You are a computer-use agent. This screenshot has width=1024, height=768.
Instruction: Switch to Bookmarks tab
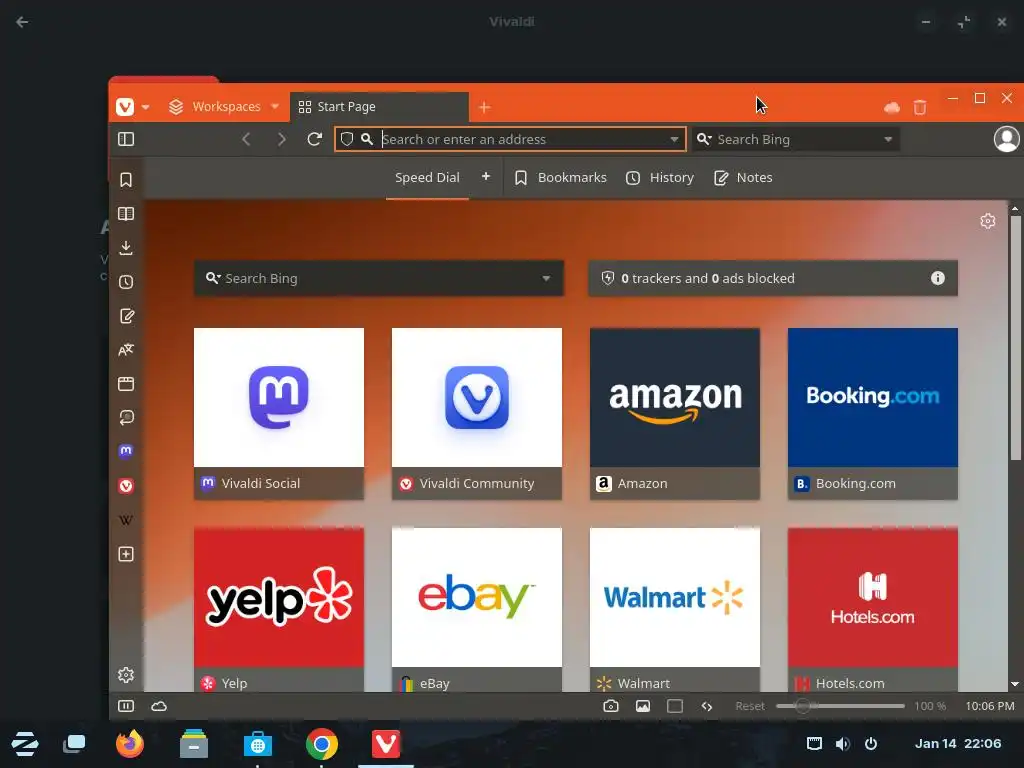tap(560, 178)
